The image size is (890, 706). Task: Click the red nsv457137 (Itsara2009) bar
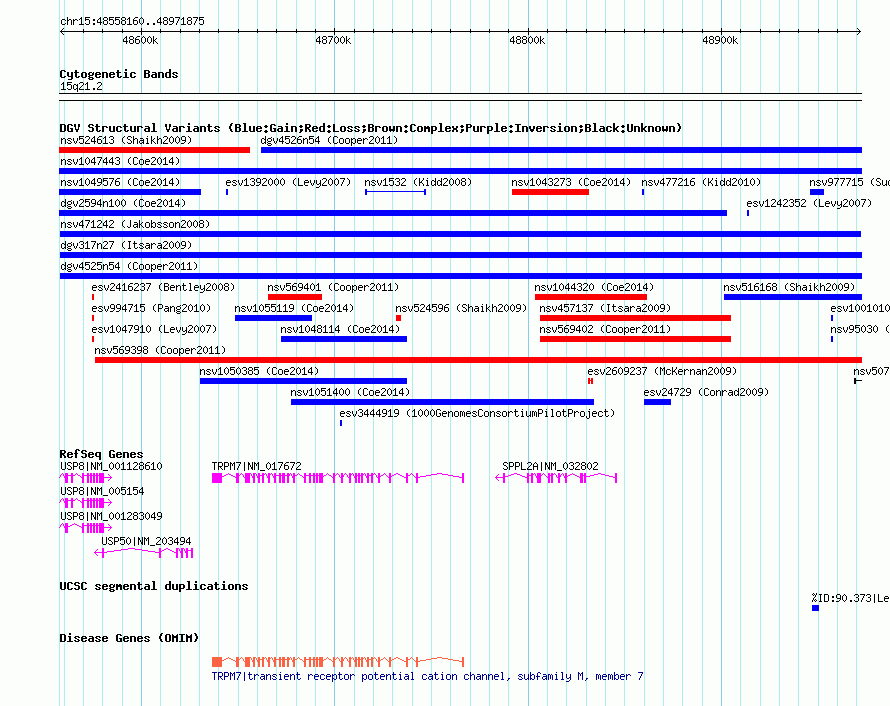pyautogui.click(x=635, y=318)
